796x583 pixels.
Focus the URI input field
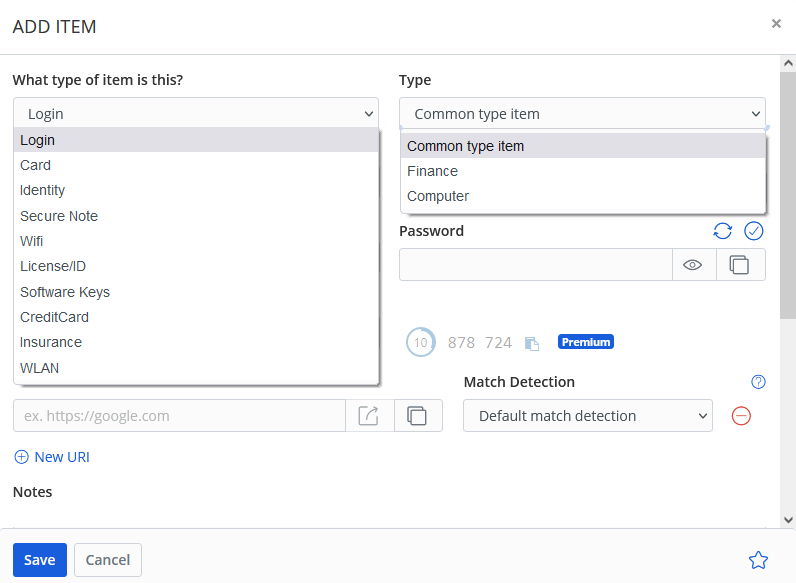180,416
